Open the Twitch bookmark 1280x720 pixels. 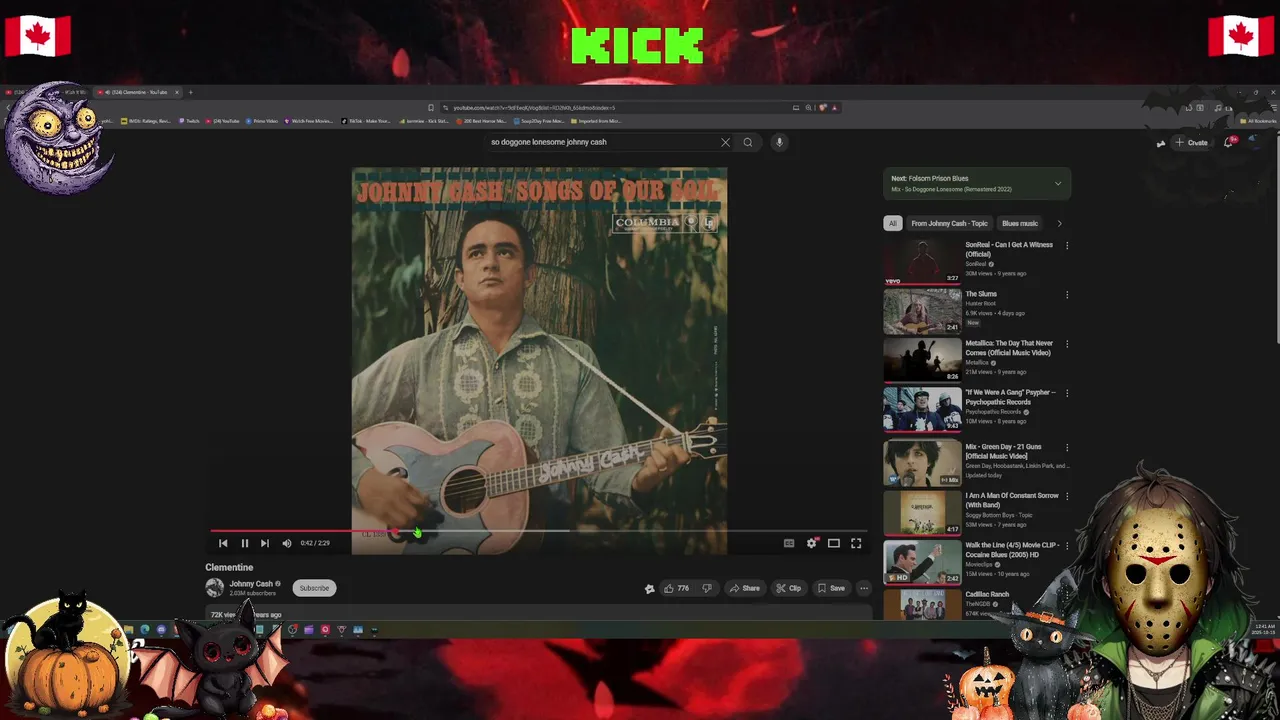coord(189,121)
